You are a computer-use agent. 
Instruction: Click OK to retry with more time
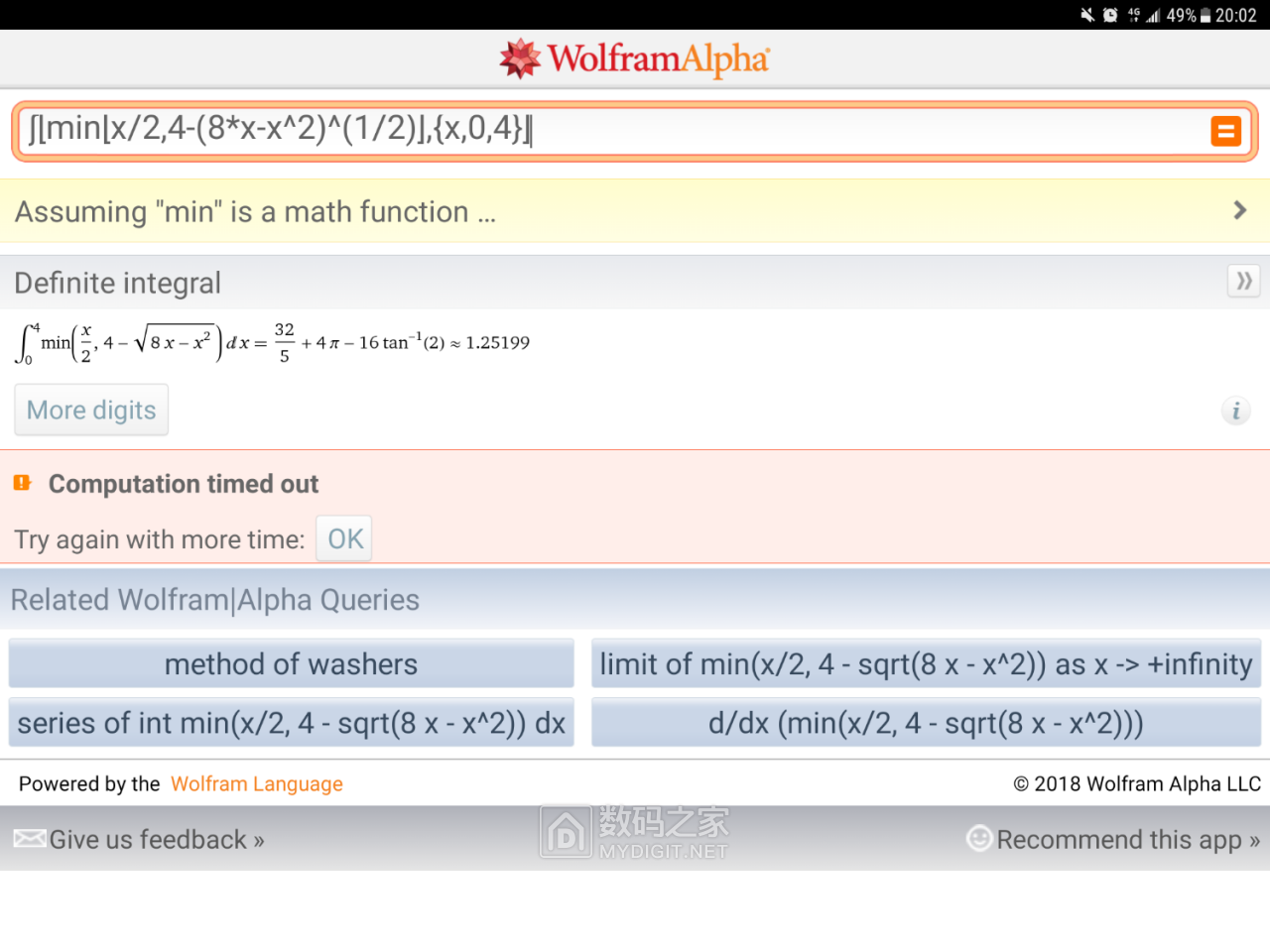pyautogui.click(x=344, y=538)
